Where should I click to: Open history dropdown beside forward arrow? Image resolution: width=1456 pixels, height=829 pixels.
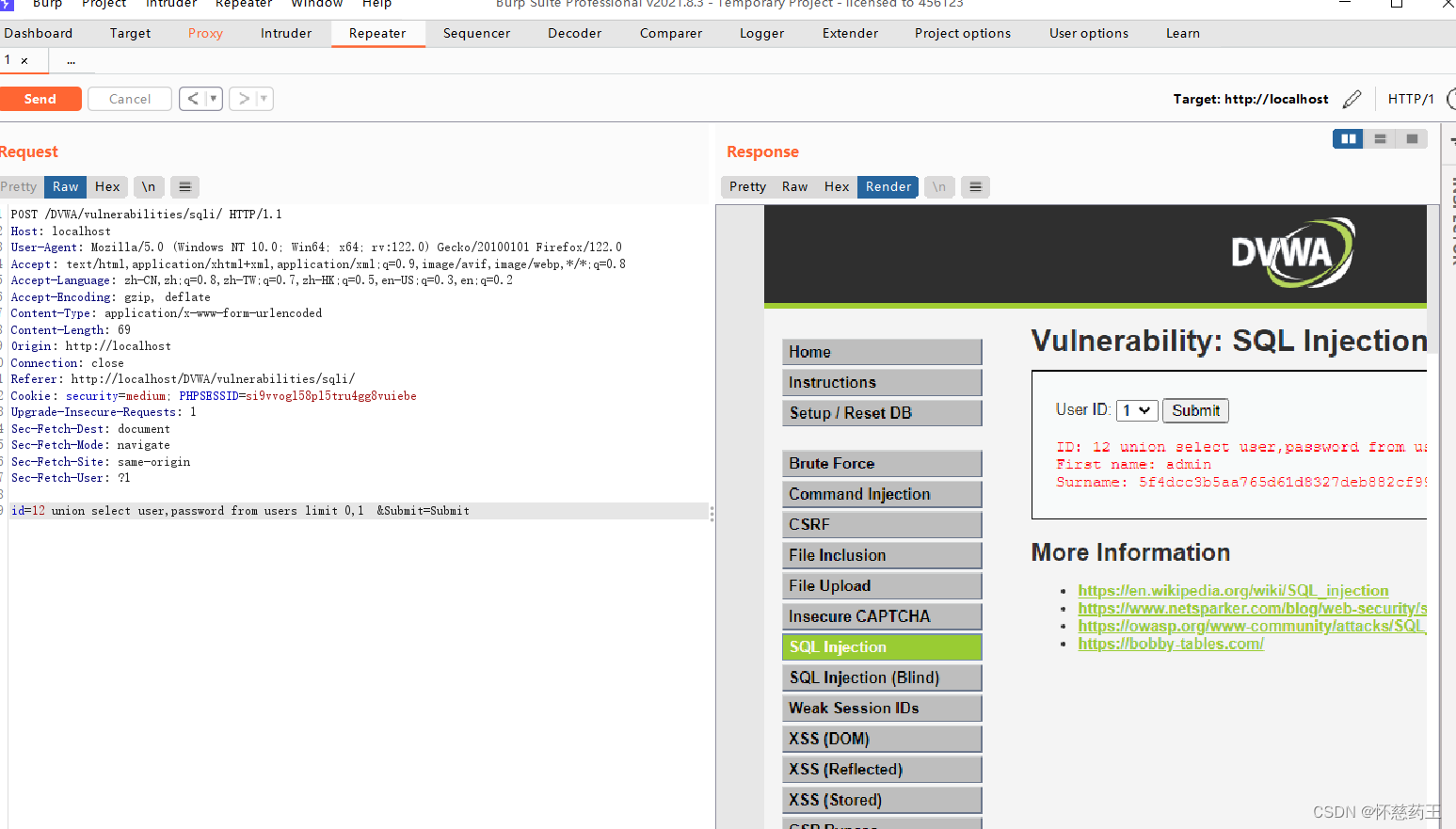(x=264, y=99)
